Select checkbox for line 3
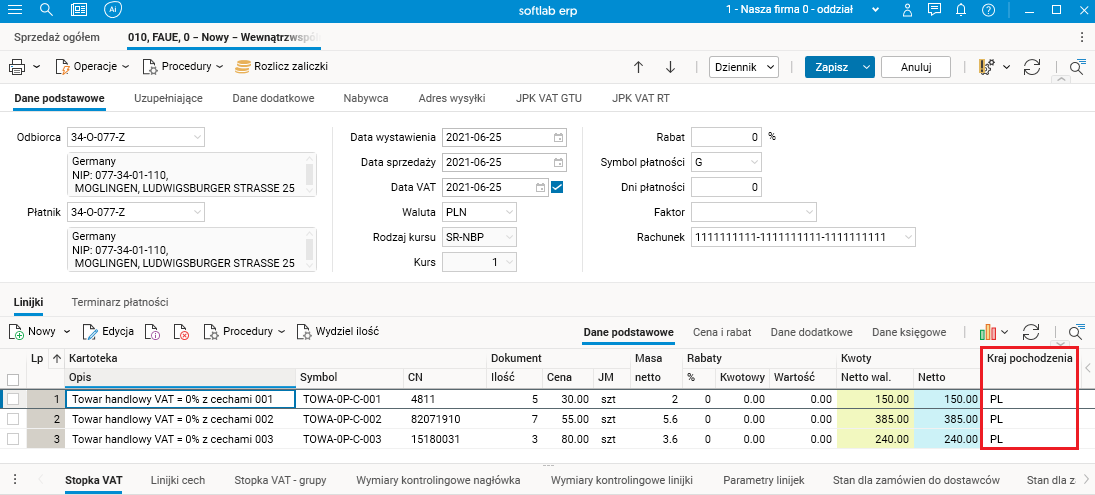This screenshot has height=495, width=1095. click(x=13, y=439)
